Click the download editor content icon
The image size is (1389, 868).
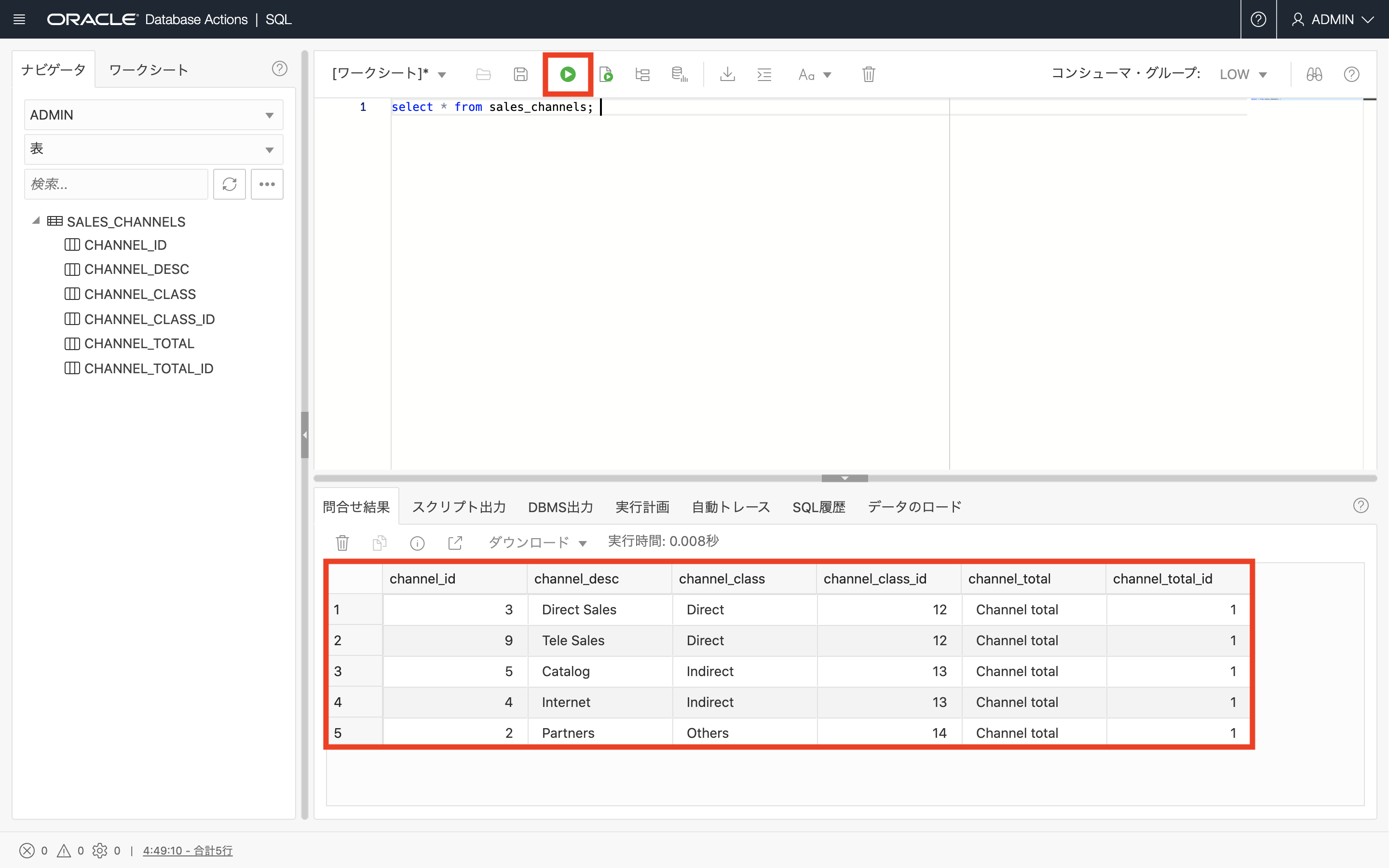tap(727, 74)
